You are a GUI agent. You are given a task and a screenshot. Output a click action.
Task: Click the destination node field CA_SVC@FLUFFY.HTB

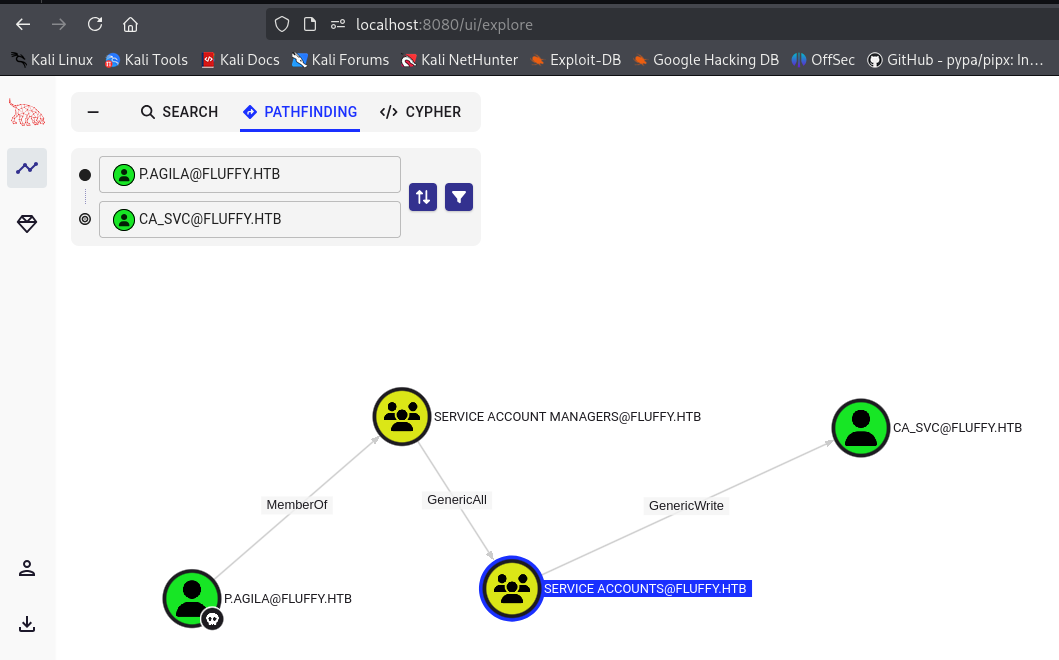tap(250, 219)
